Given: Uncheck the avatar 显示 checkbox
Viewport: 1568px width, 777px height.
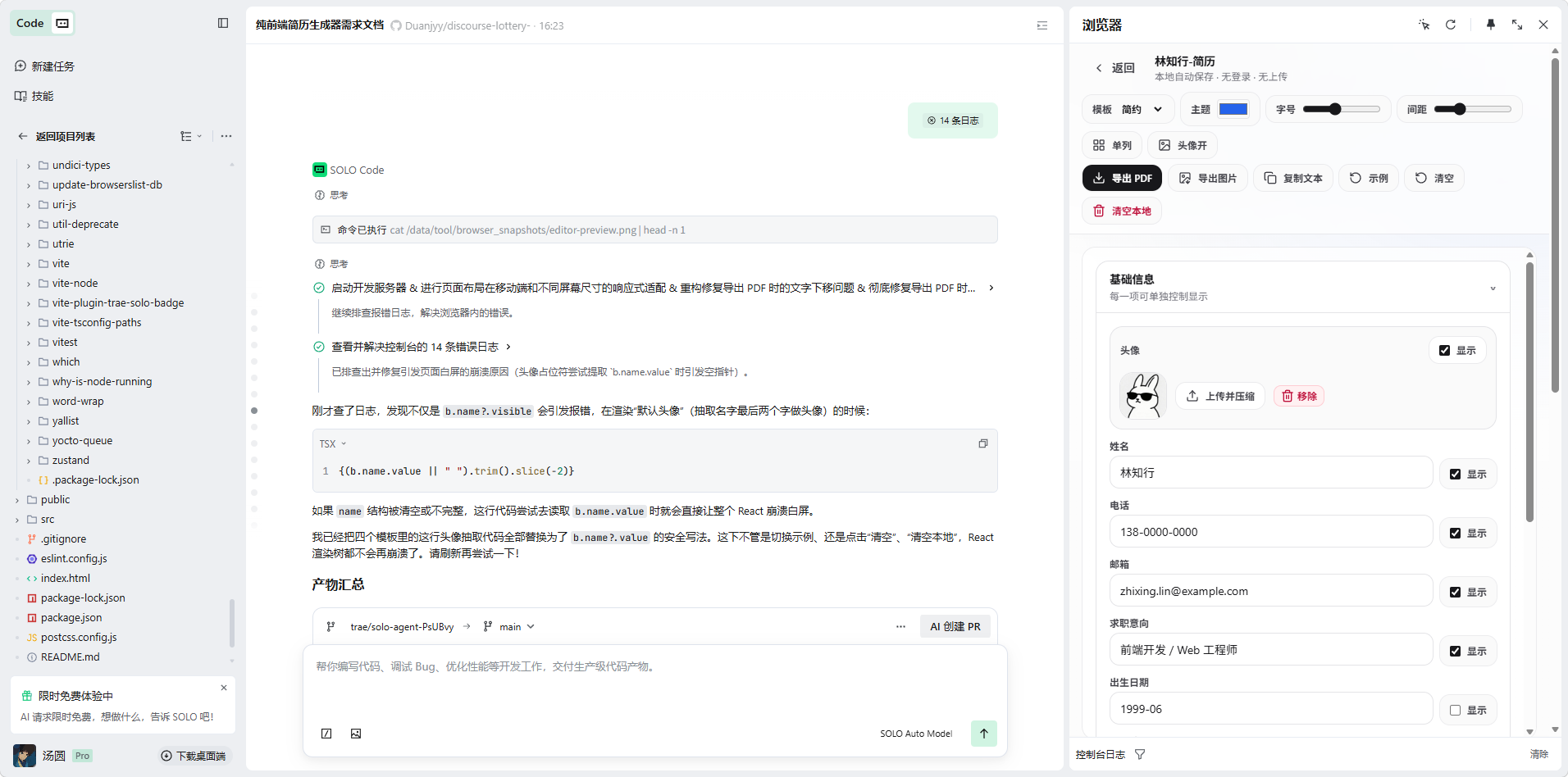Looking at the screenshot, I should [1444, 351].
